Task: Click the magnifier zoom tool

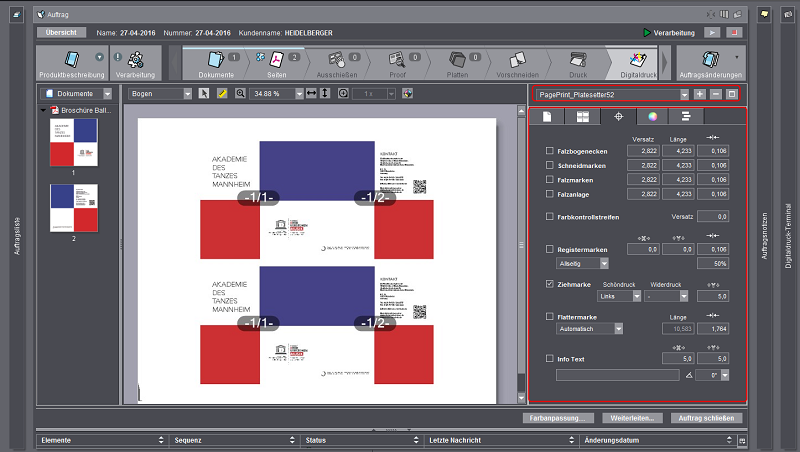Action: tap(240, 93)
